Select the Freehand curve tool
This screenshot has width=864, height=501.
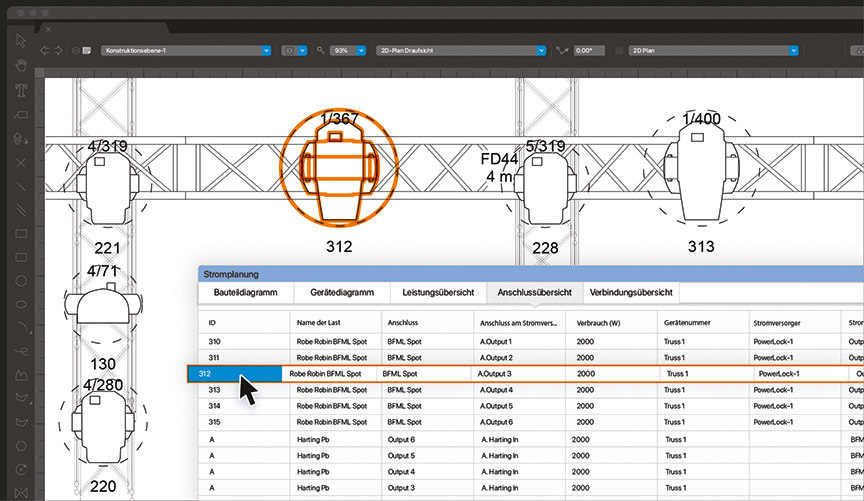[x=21, y=351]
